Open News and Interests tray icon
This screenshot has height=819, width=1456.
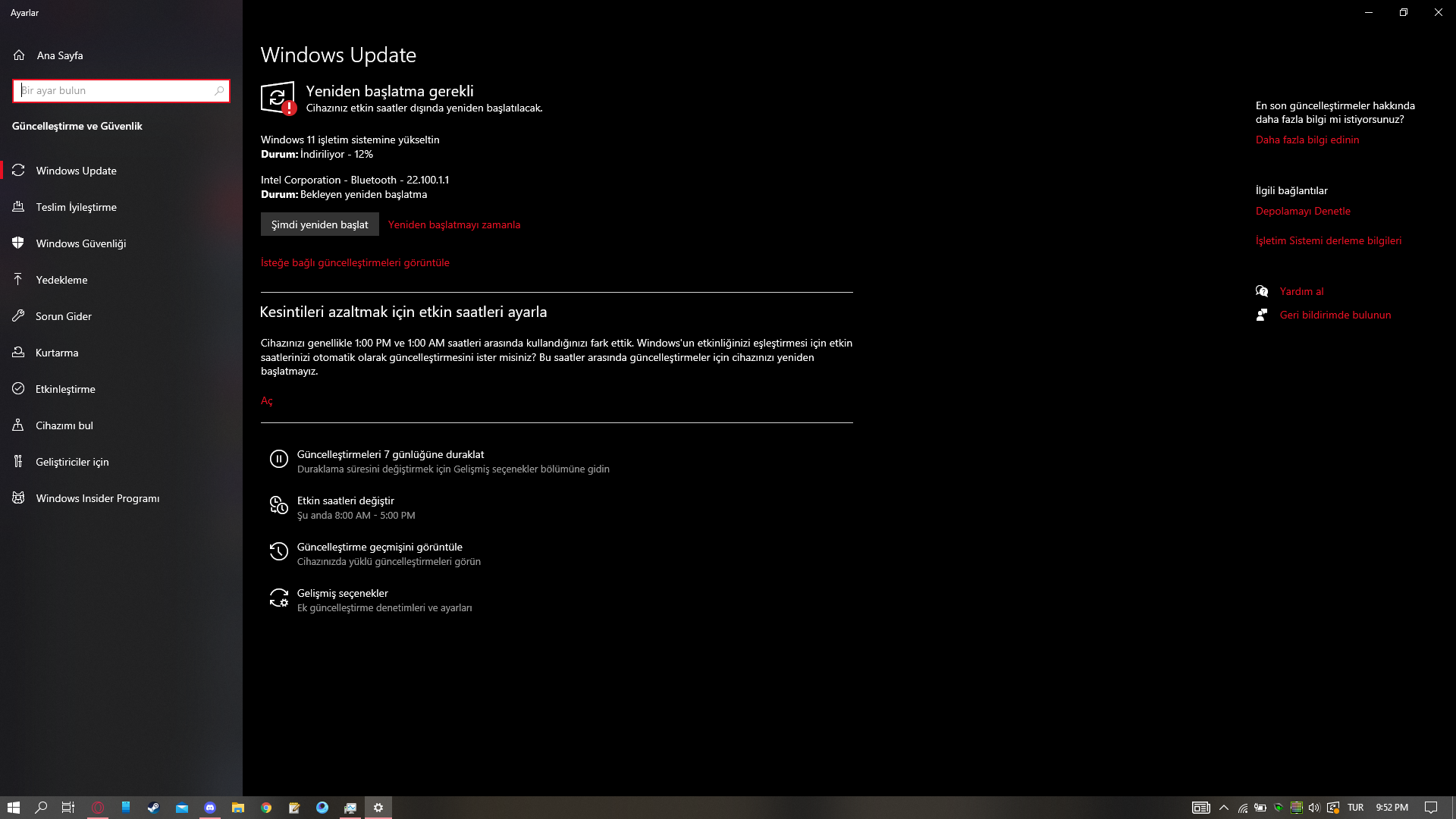[x=1201, y=808]
